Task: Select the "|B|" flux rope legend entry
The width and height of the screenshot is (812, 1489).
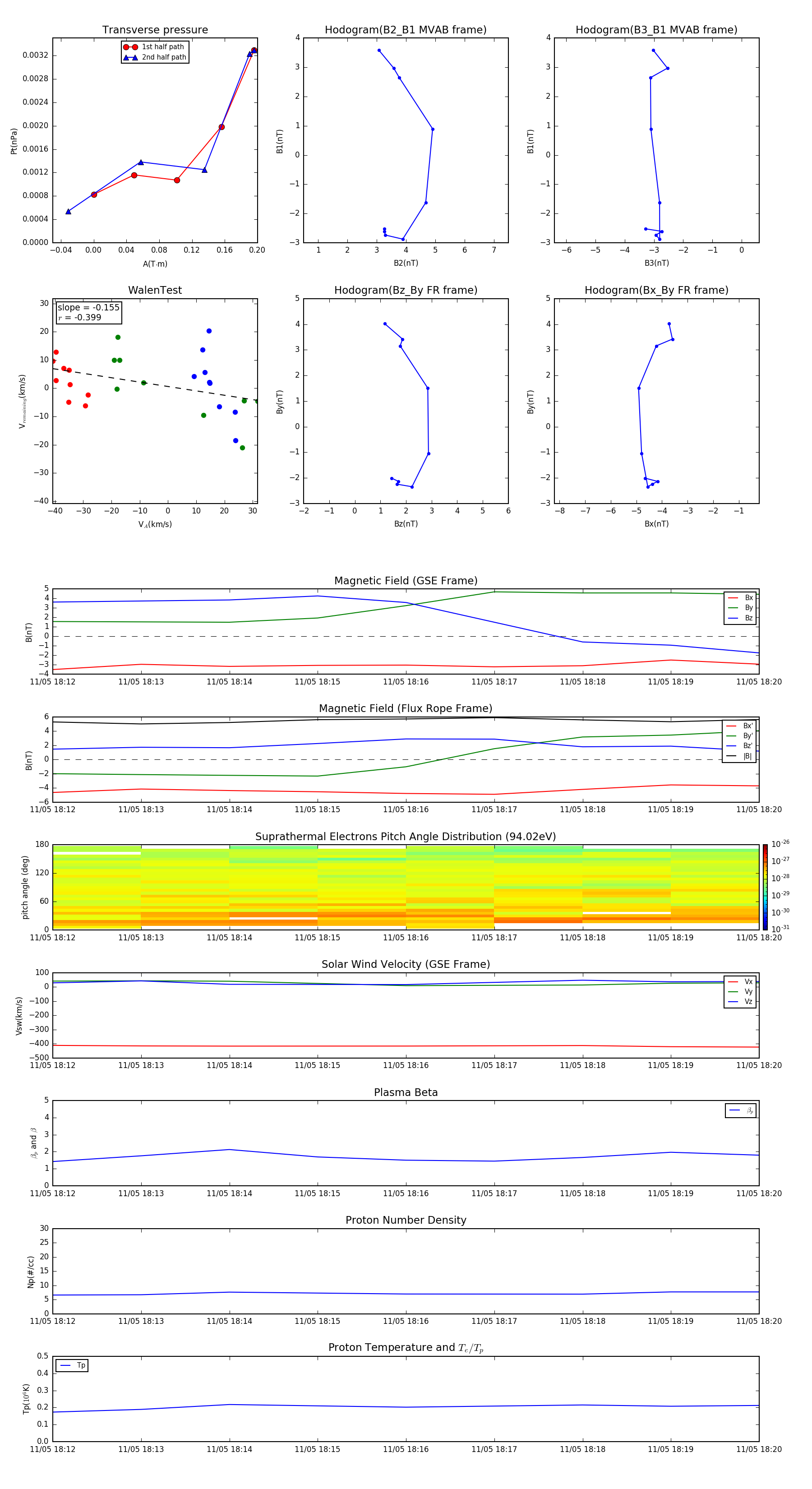Action: point(740,756)
